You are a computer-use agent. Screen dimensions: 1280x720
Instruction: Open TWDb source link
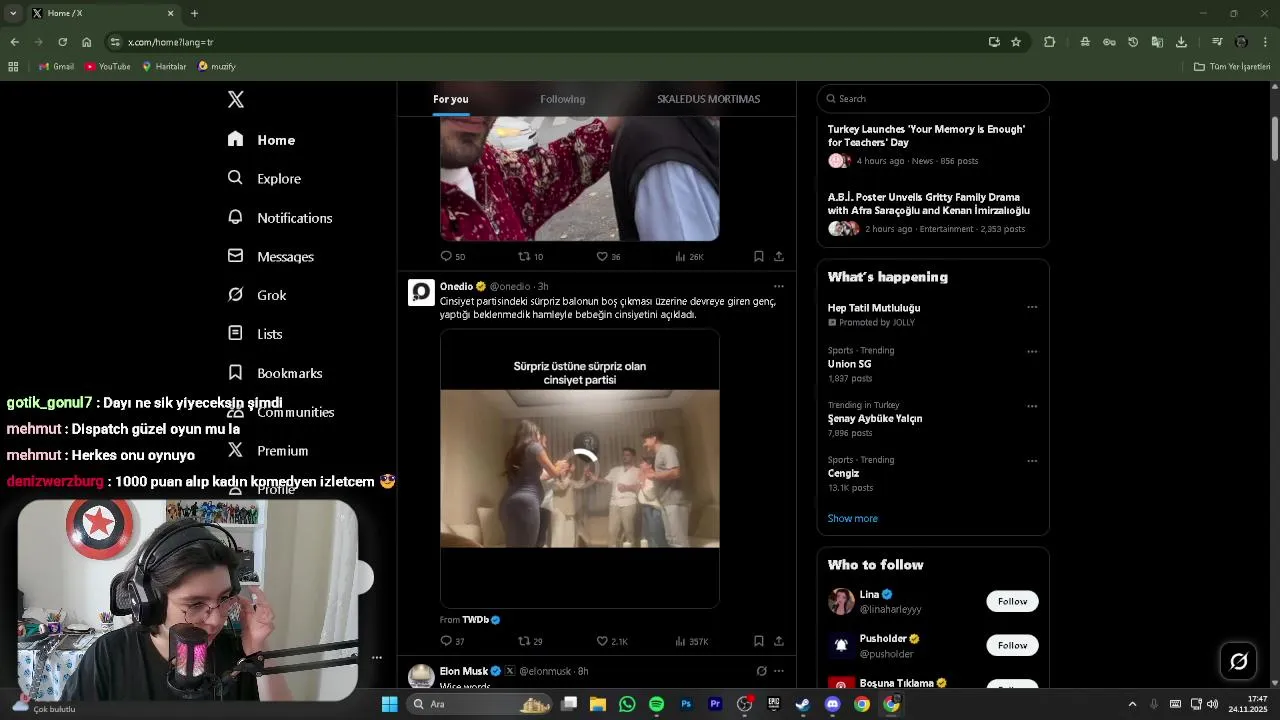pos(475,620)
